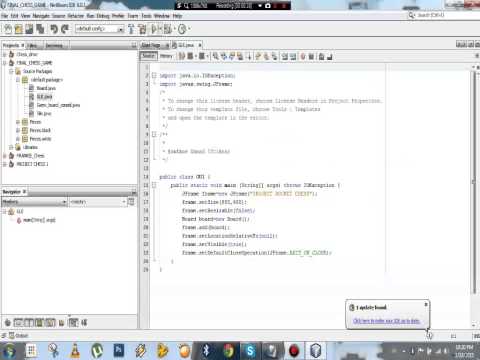The width and height of the screenshot is (480, 360).
Task: Collapse the Source Packages node
Action: 11,71
